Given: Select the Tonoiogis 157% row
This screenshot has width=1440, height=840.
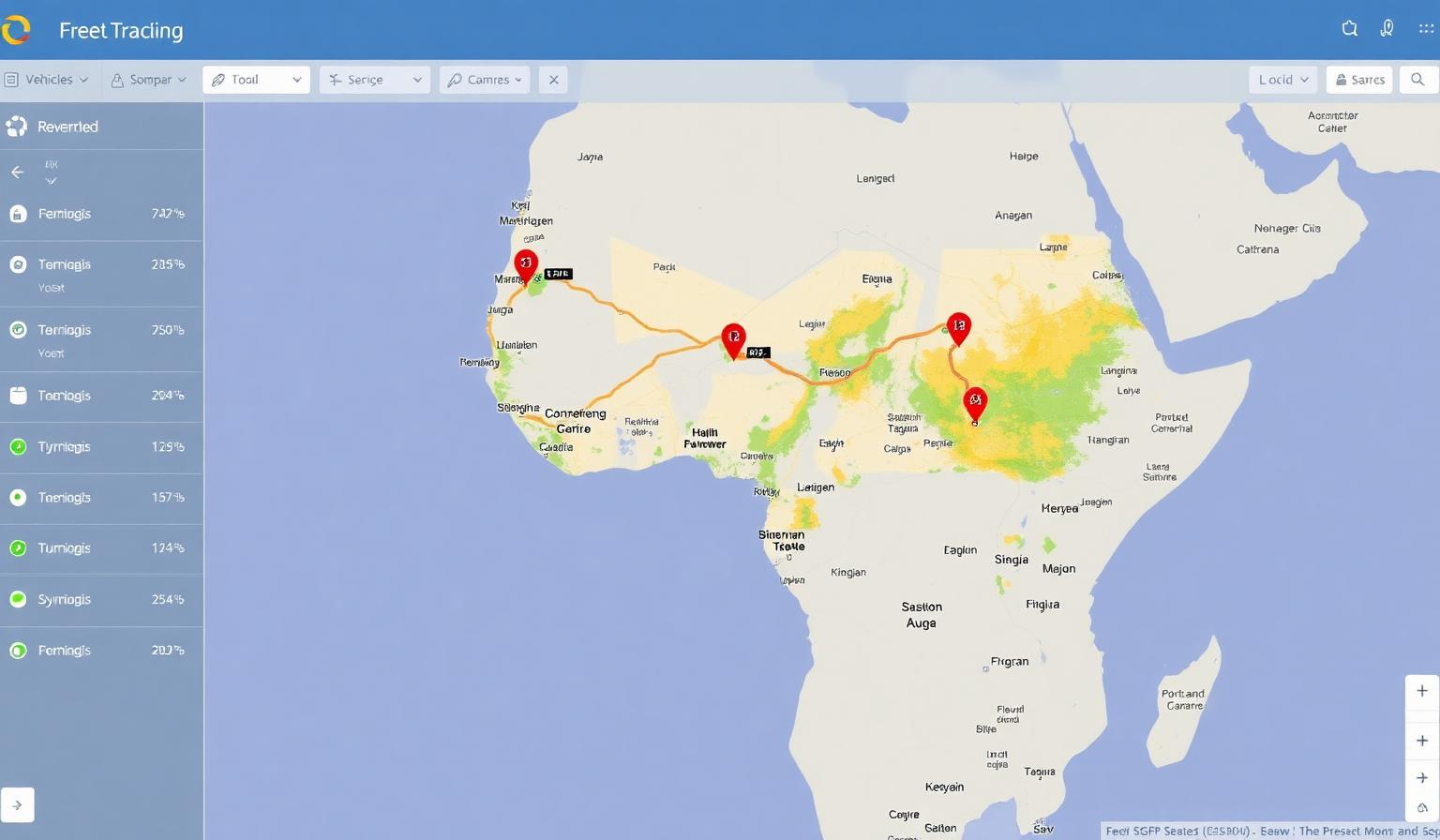Looking at the screenshot, I should 101,498.
